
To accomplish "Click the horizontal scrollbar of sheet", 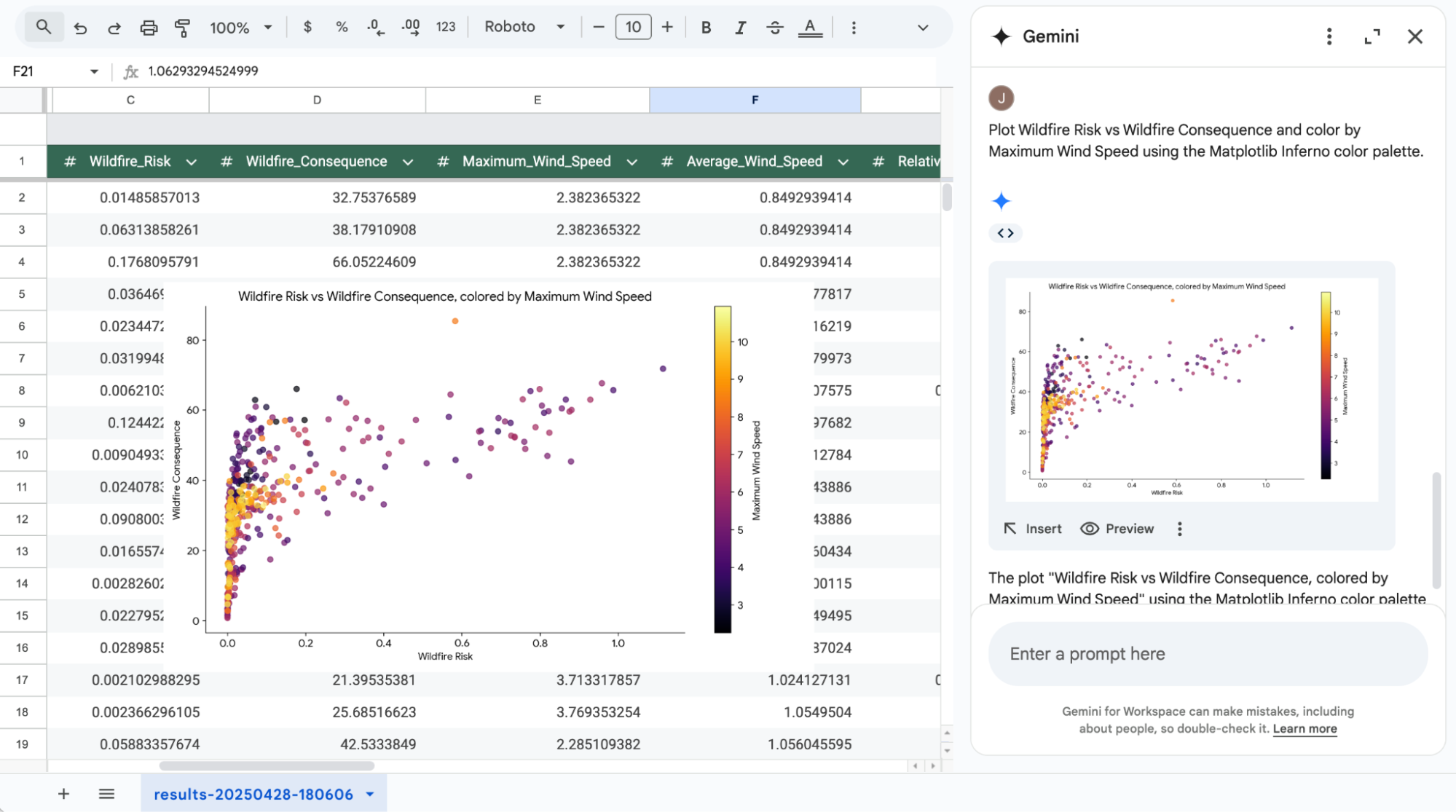I will click(267, 765).
